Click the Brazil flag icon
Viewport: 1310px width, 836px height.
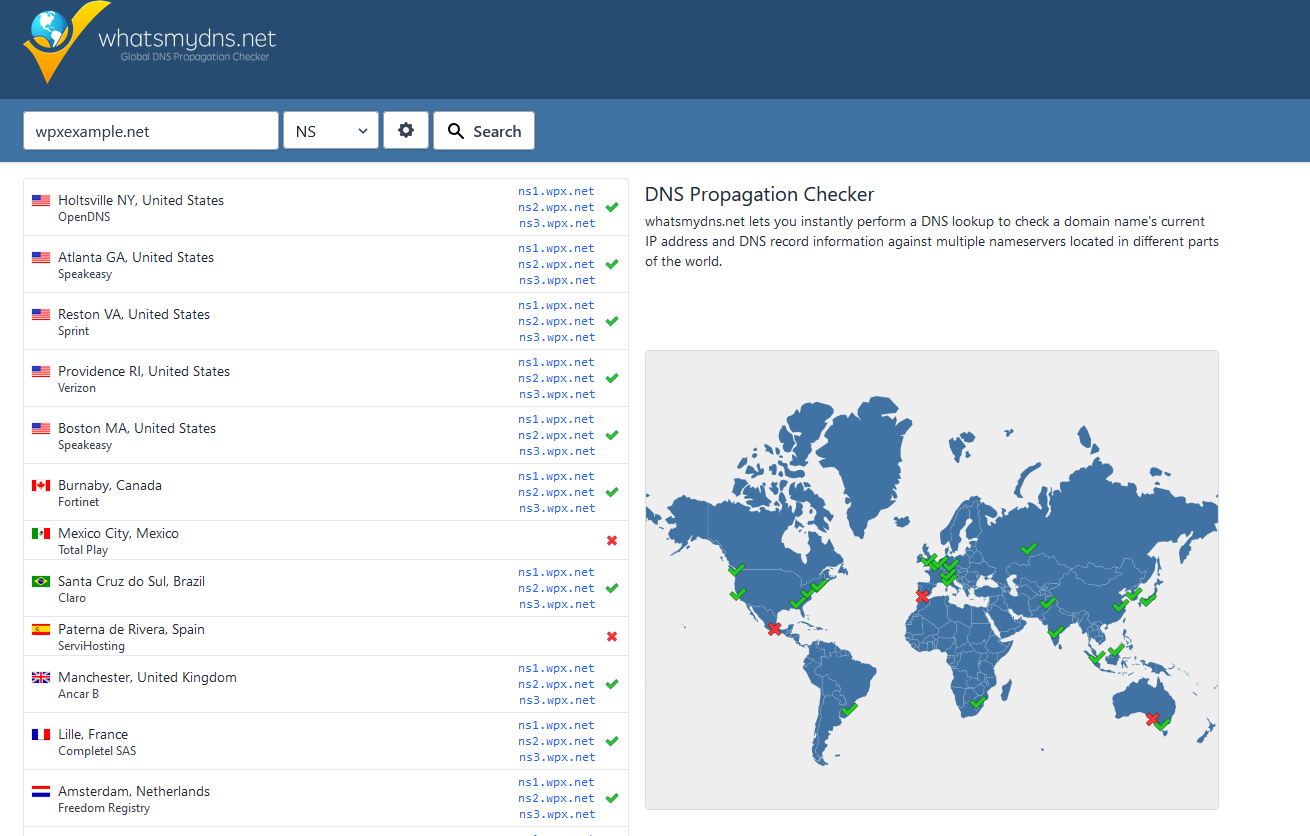tap(41, 581)
